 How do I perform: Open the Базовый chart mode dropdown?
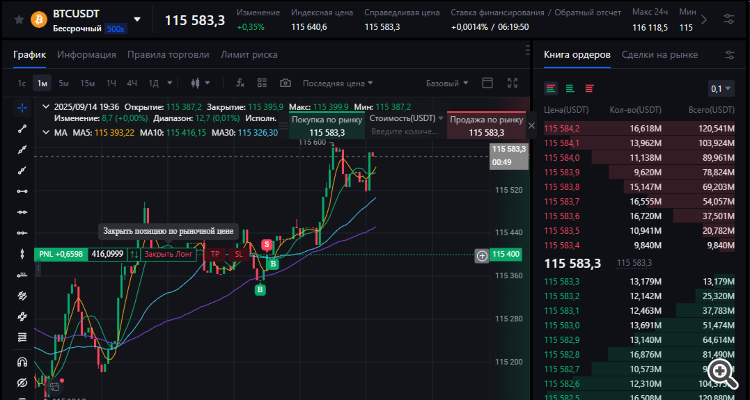click(447, 83)
